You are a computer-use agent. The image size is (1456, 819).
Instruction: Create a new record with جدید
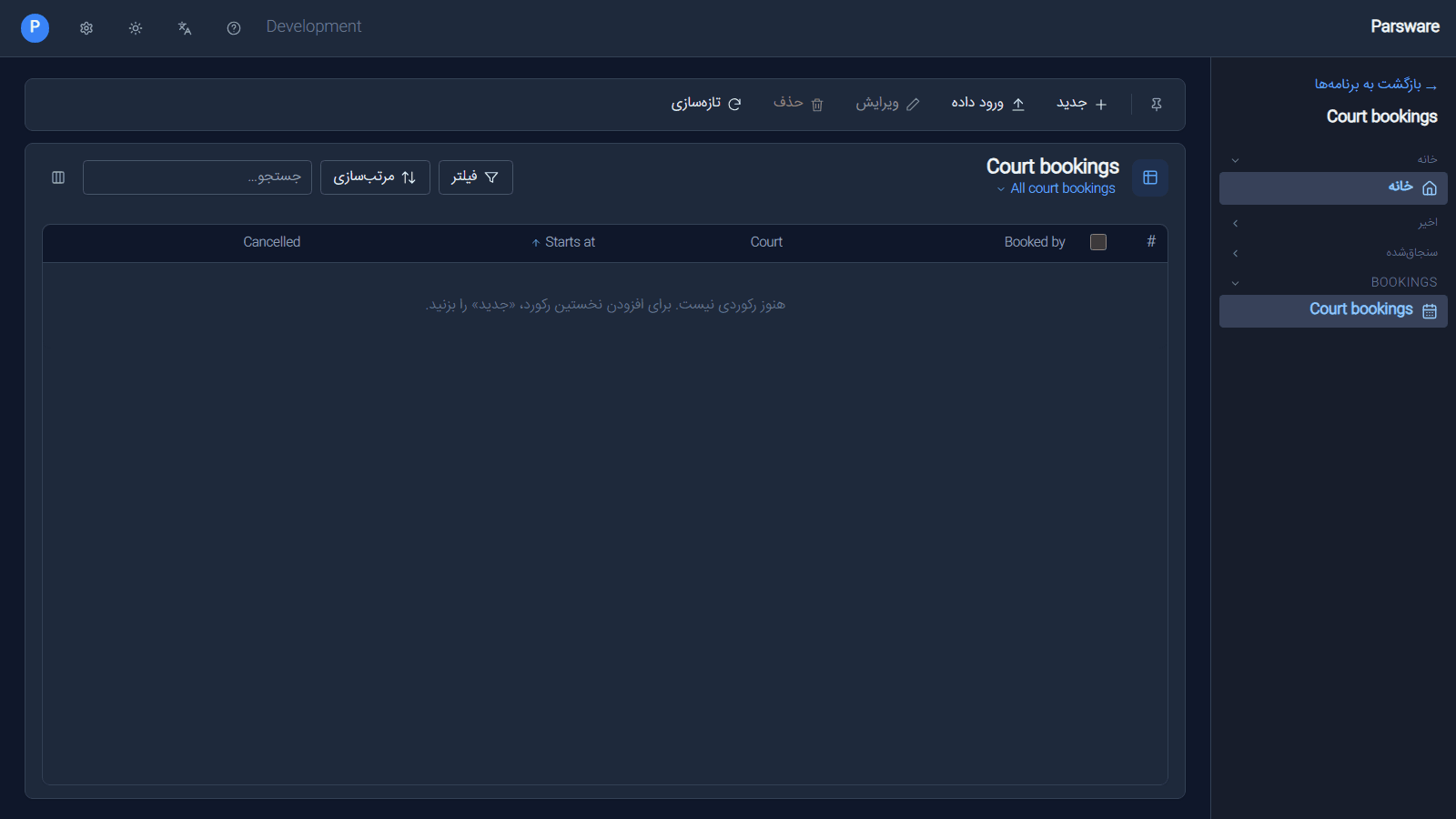click(x=1082, y=104)
